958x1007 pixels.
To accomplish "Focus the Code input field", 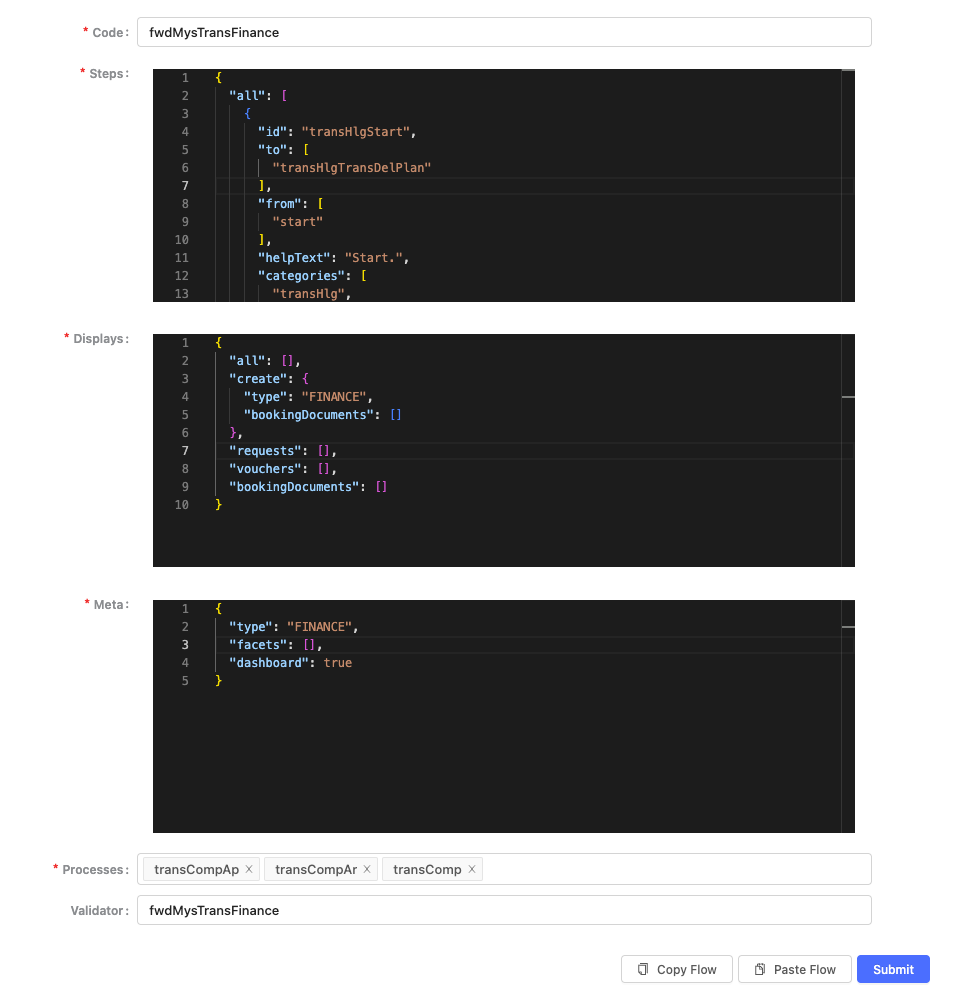I will tap(504, 32).
